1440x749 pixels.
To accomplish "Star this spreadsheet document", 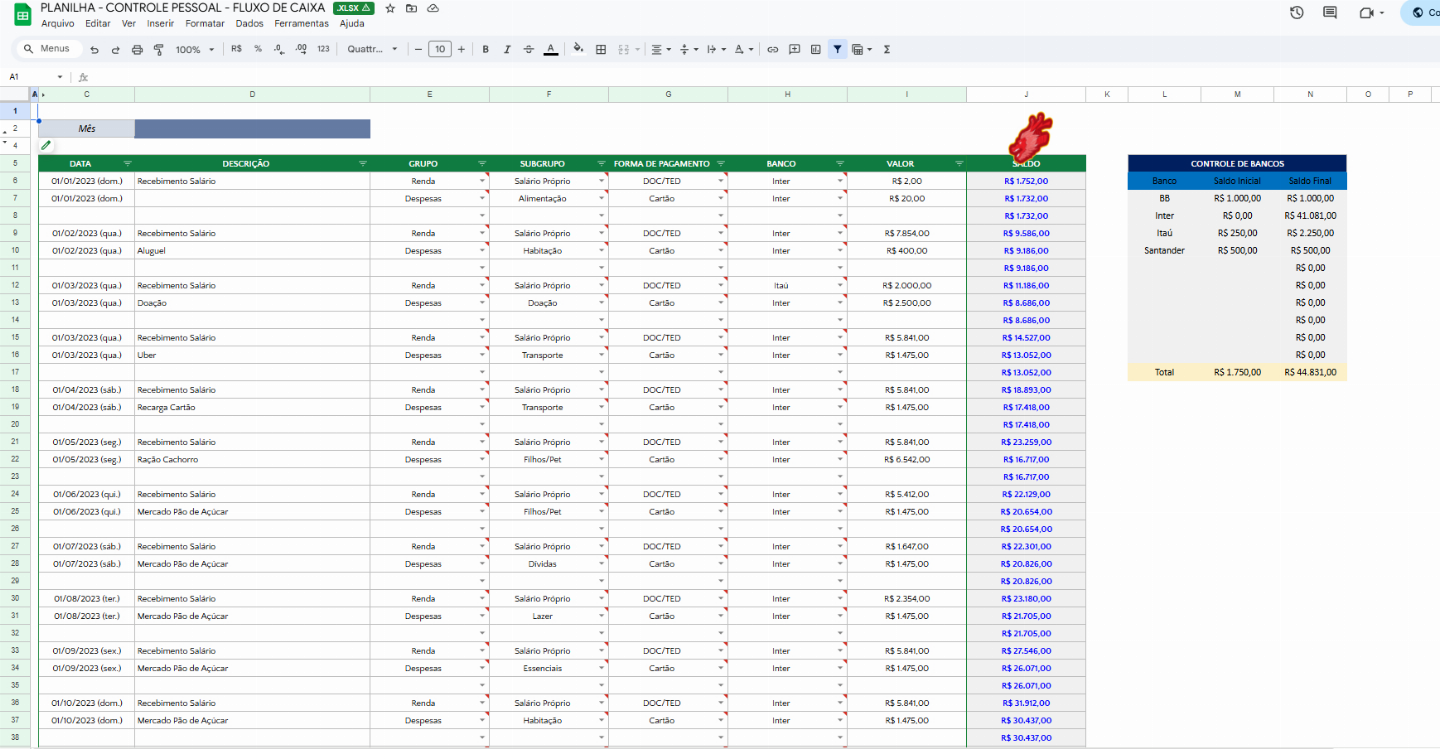I will pyautogui.click(x=390, y=8).
